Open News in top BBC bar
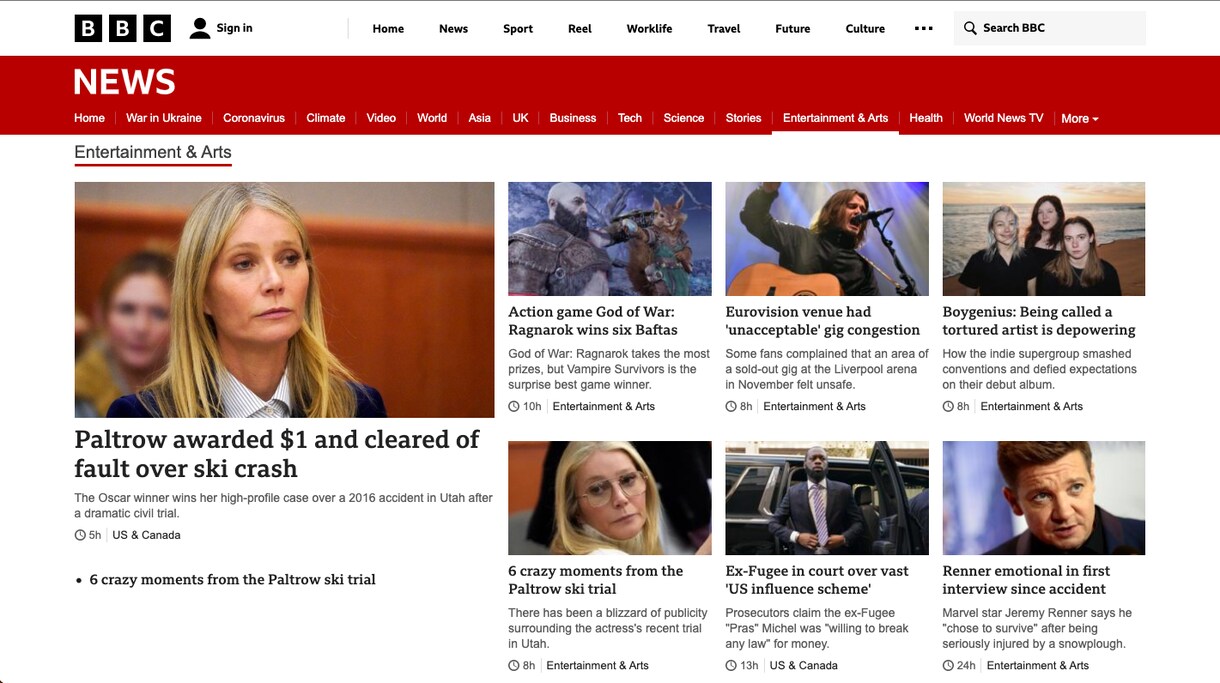 pyautogui.click(x=453, y=28)
